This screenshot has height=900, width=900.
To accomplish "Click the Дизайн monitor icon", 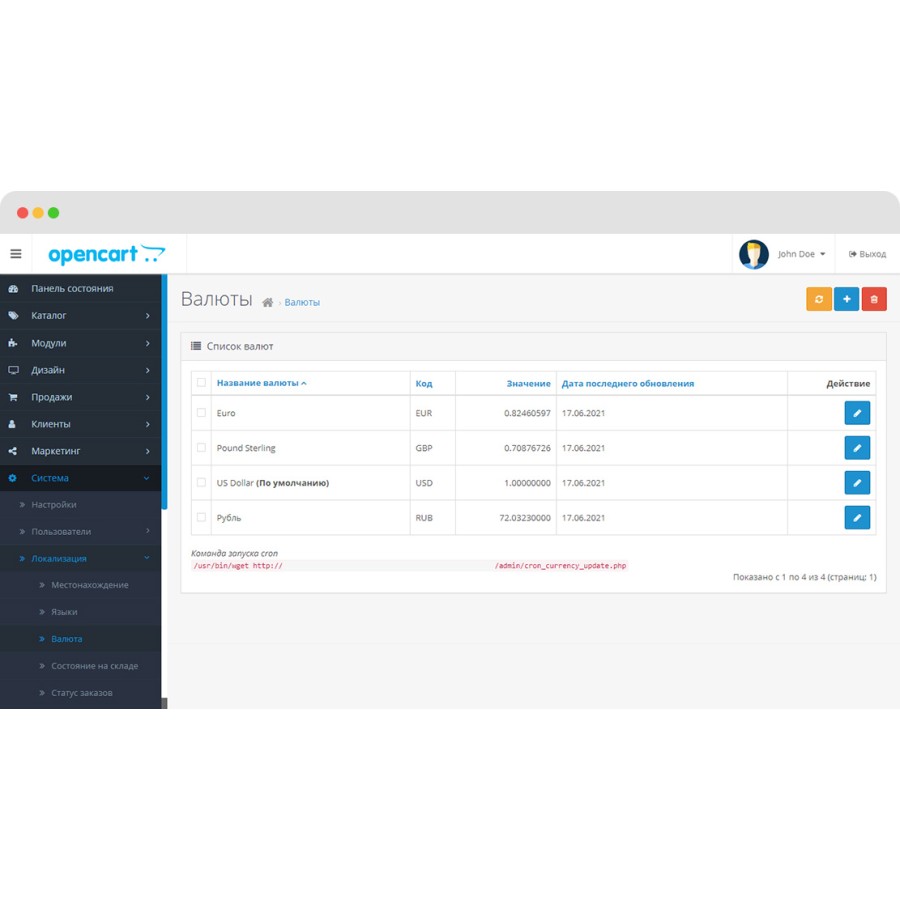I will pos(13,370).
